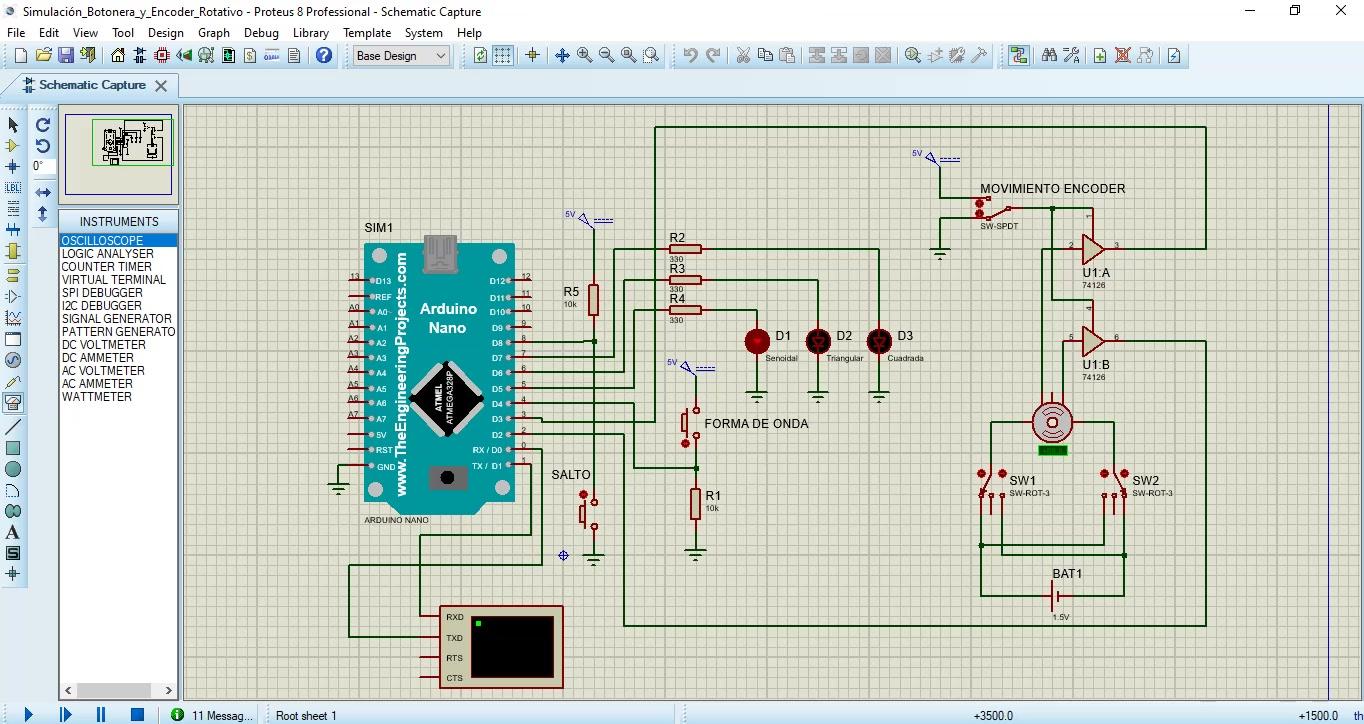
Task: Open the Bill of Materials icon
Action: tap(250, 56)
